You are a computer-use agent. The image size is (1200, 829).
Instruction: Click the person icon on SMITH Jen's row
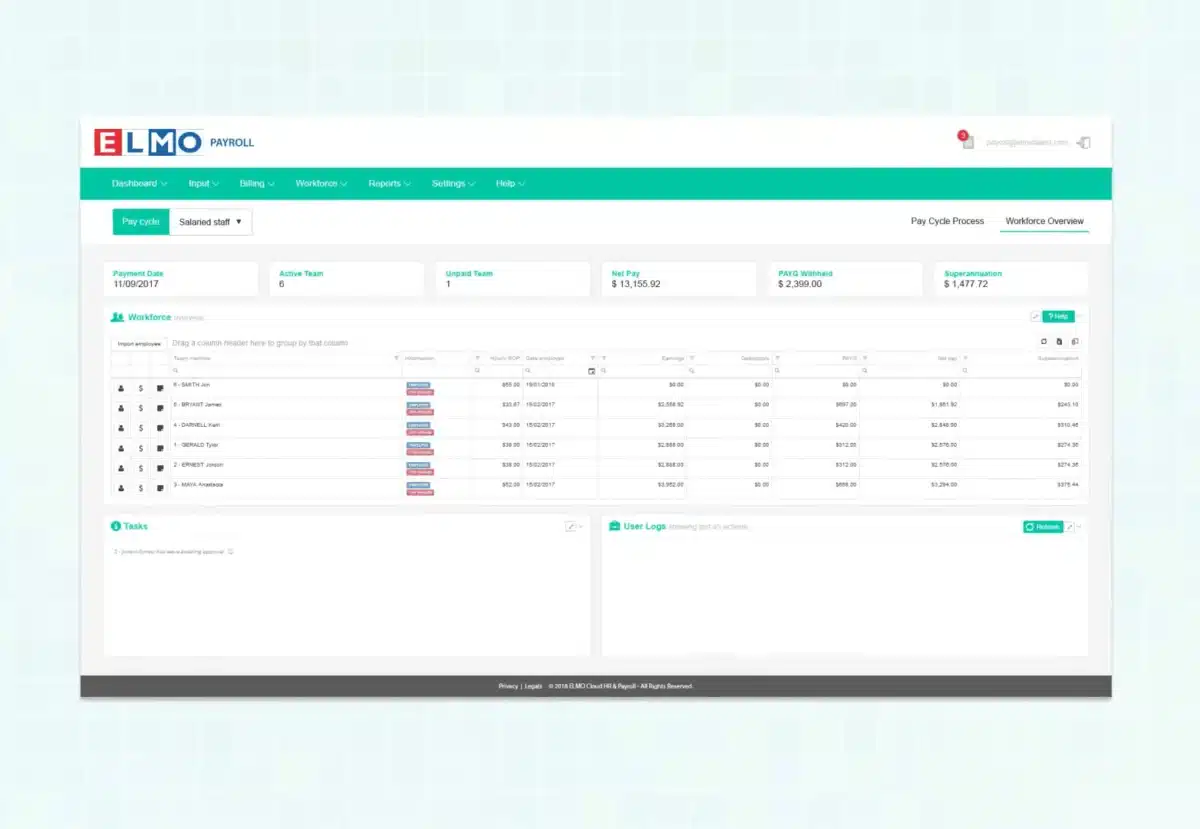pyautogui.click(x=121, y=388)
